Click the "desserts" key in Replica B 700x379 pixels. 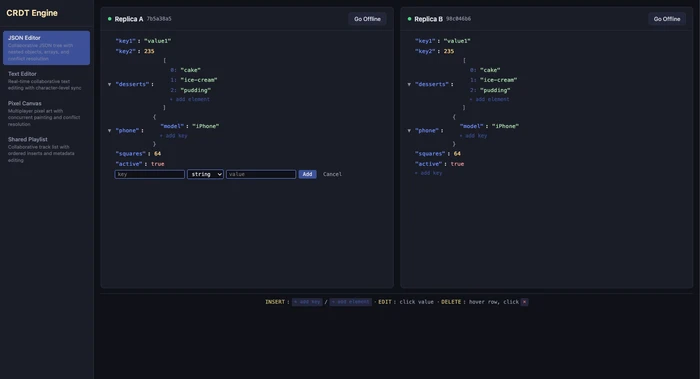coord(432,84)
